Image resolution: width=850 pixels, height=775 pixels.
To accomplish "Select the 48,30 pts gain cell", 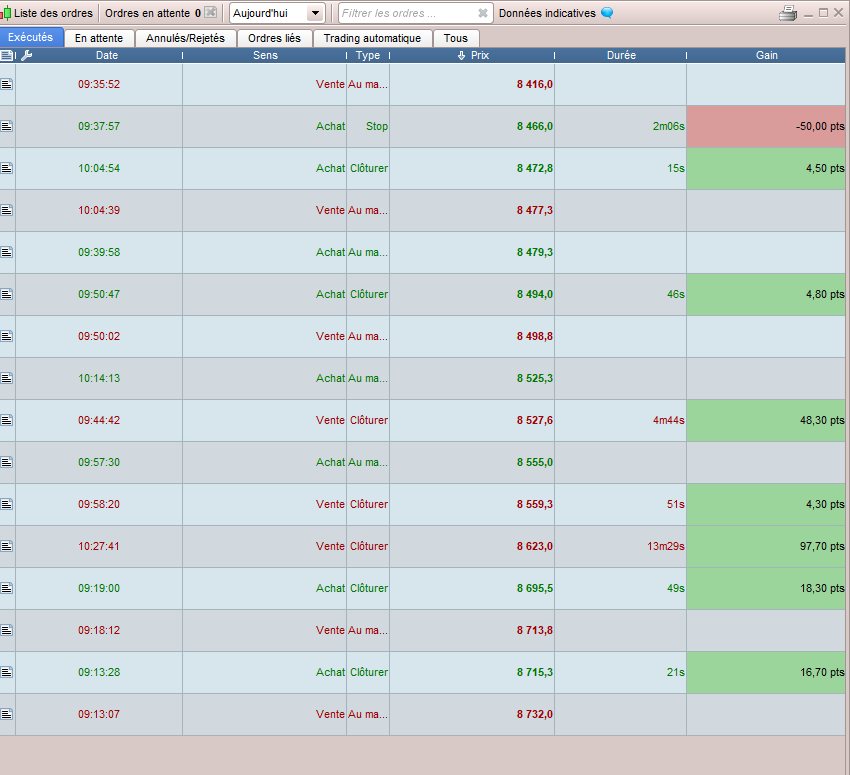I will click(766, 420).
